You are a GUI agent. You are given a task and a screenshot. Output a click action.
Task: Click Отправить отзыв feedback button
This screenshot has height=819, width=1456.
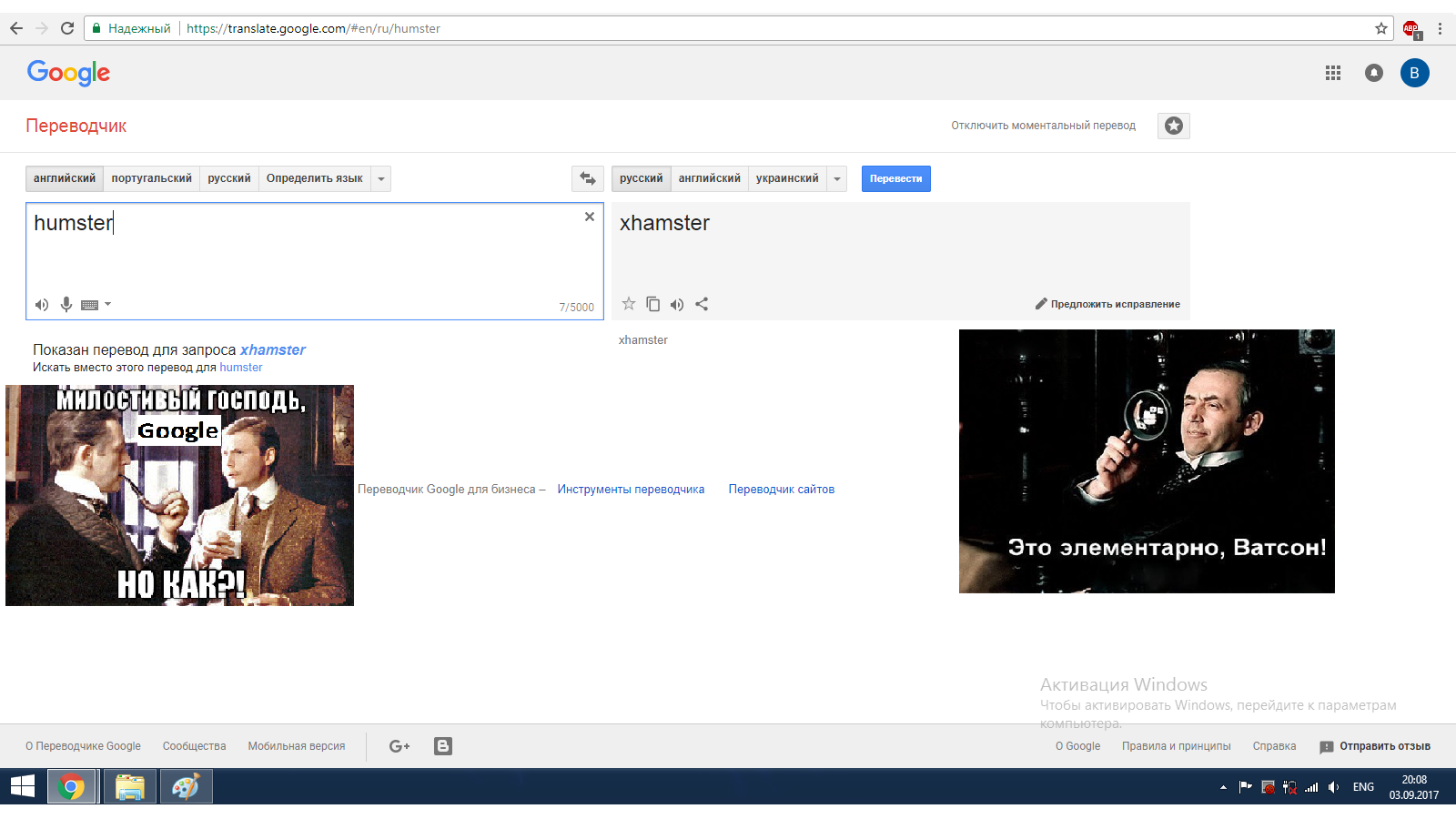point(1375,746)
